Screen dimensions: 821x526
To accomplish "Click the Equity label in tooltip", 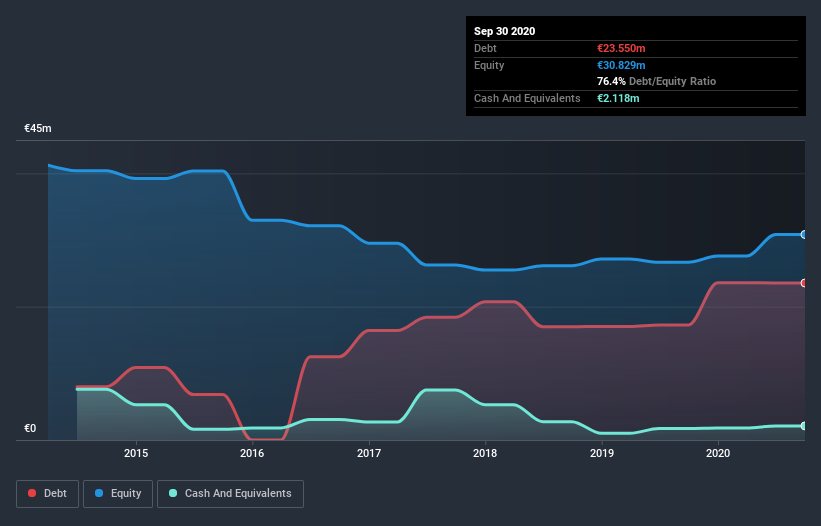I will tap(489, 65).
